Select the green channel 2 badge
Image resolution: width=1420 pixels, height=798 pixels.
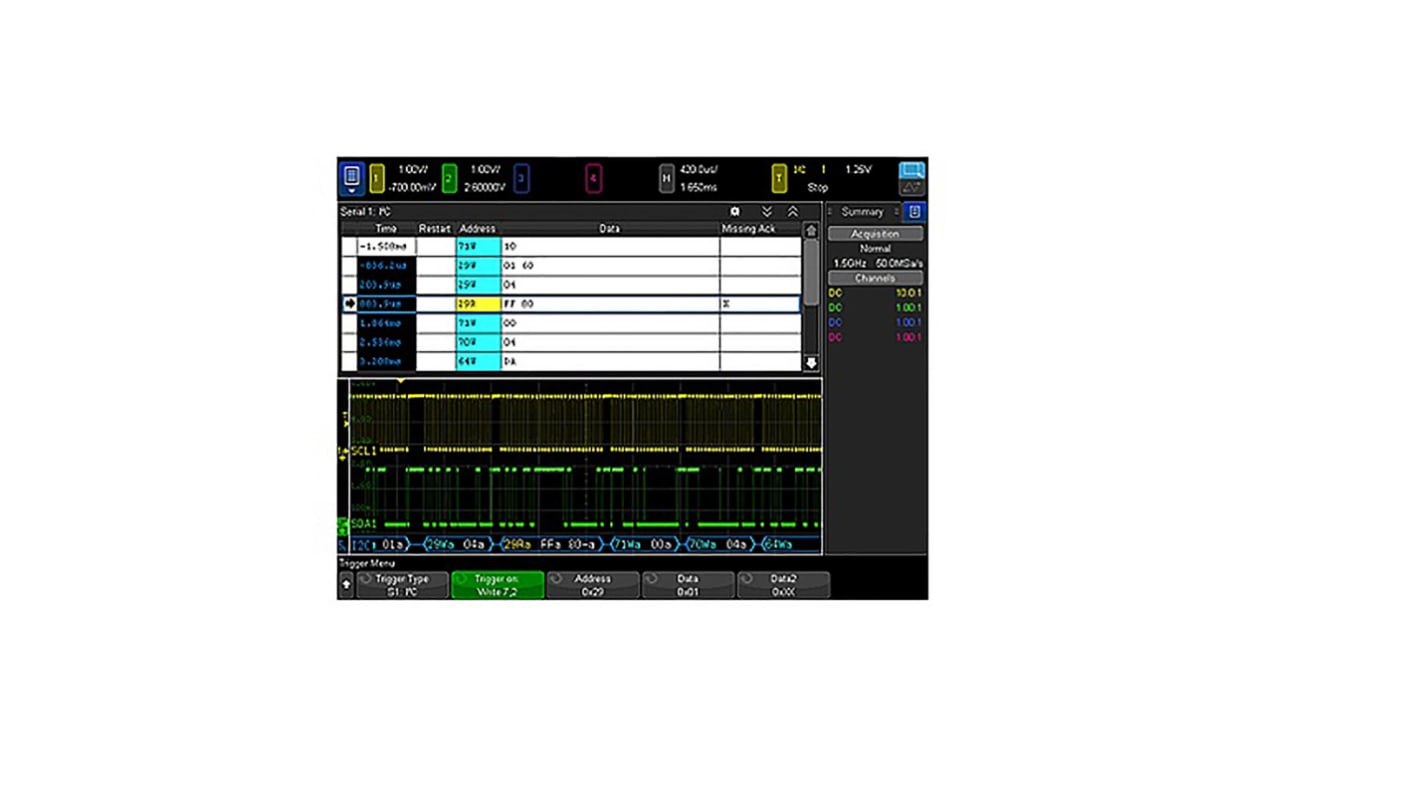[x=450, y=179]
